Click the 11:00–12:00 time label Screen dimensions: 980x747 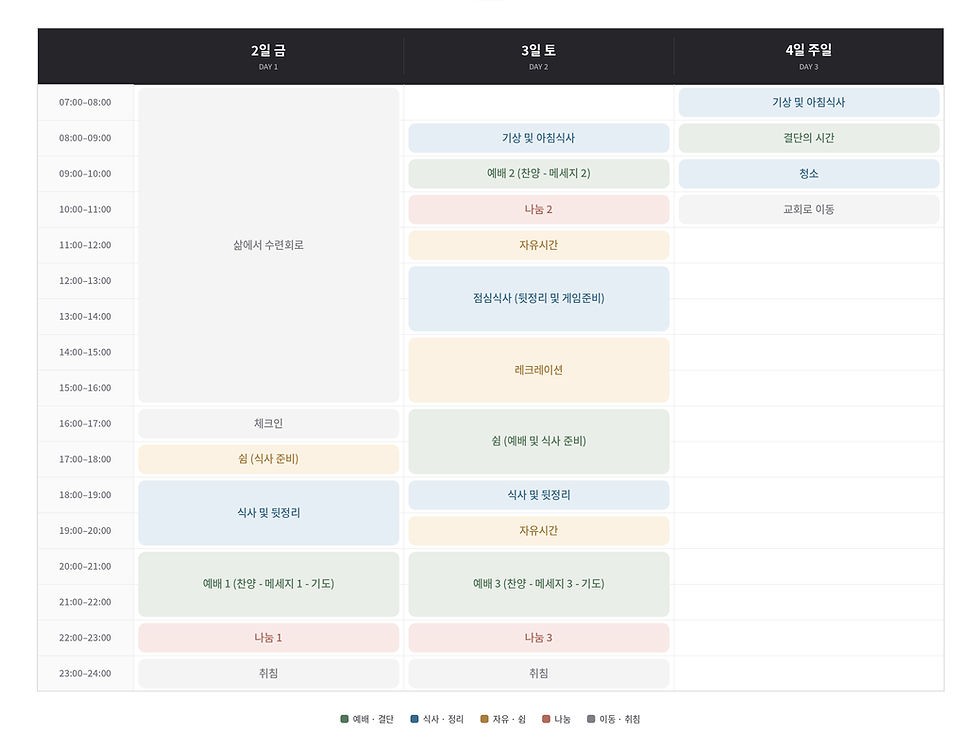click(x=85, y=245)
